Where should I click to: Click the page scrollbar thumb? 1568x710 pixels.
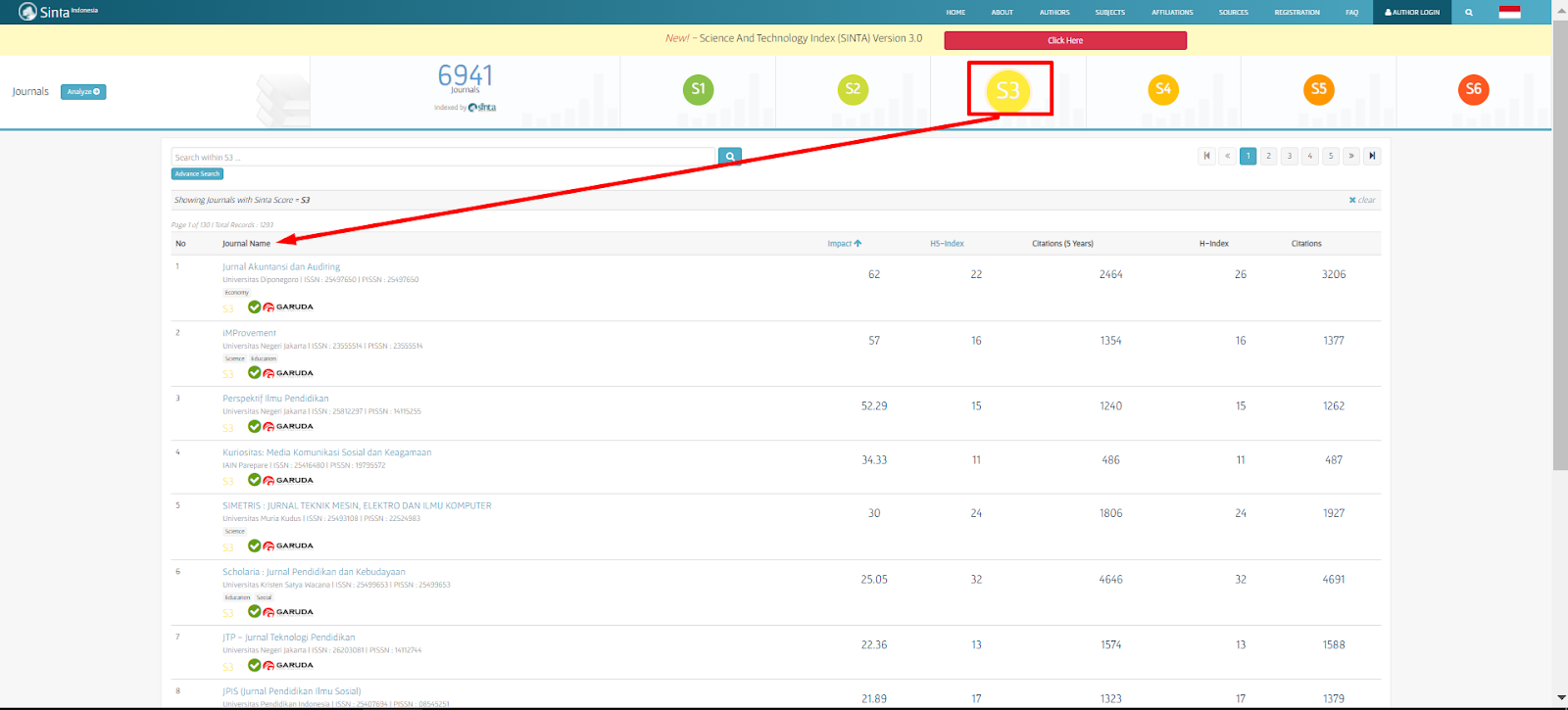pyautogui.click(x=1560, y=245)
